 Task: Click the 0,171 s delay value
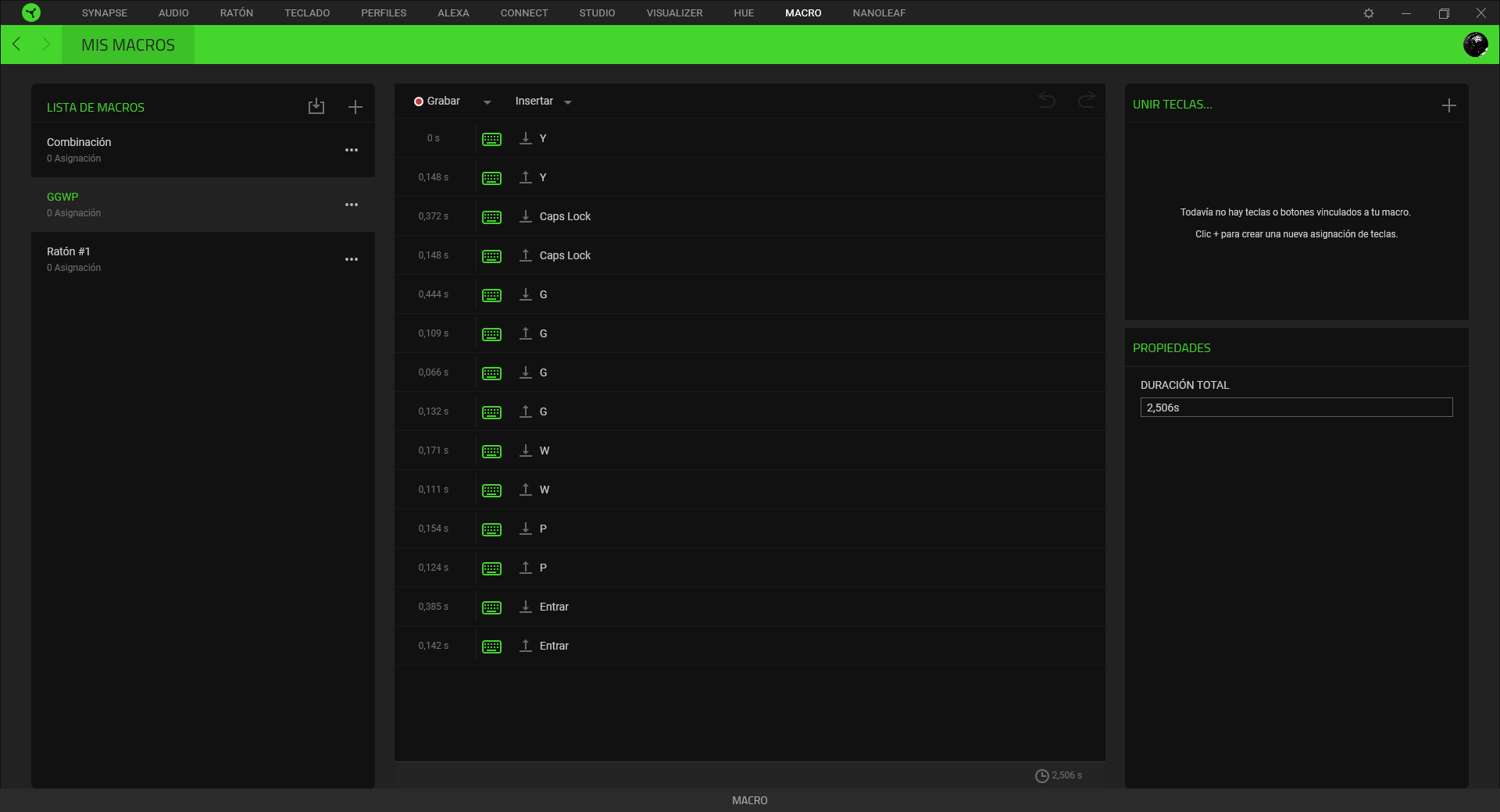point(434,451)
